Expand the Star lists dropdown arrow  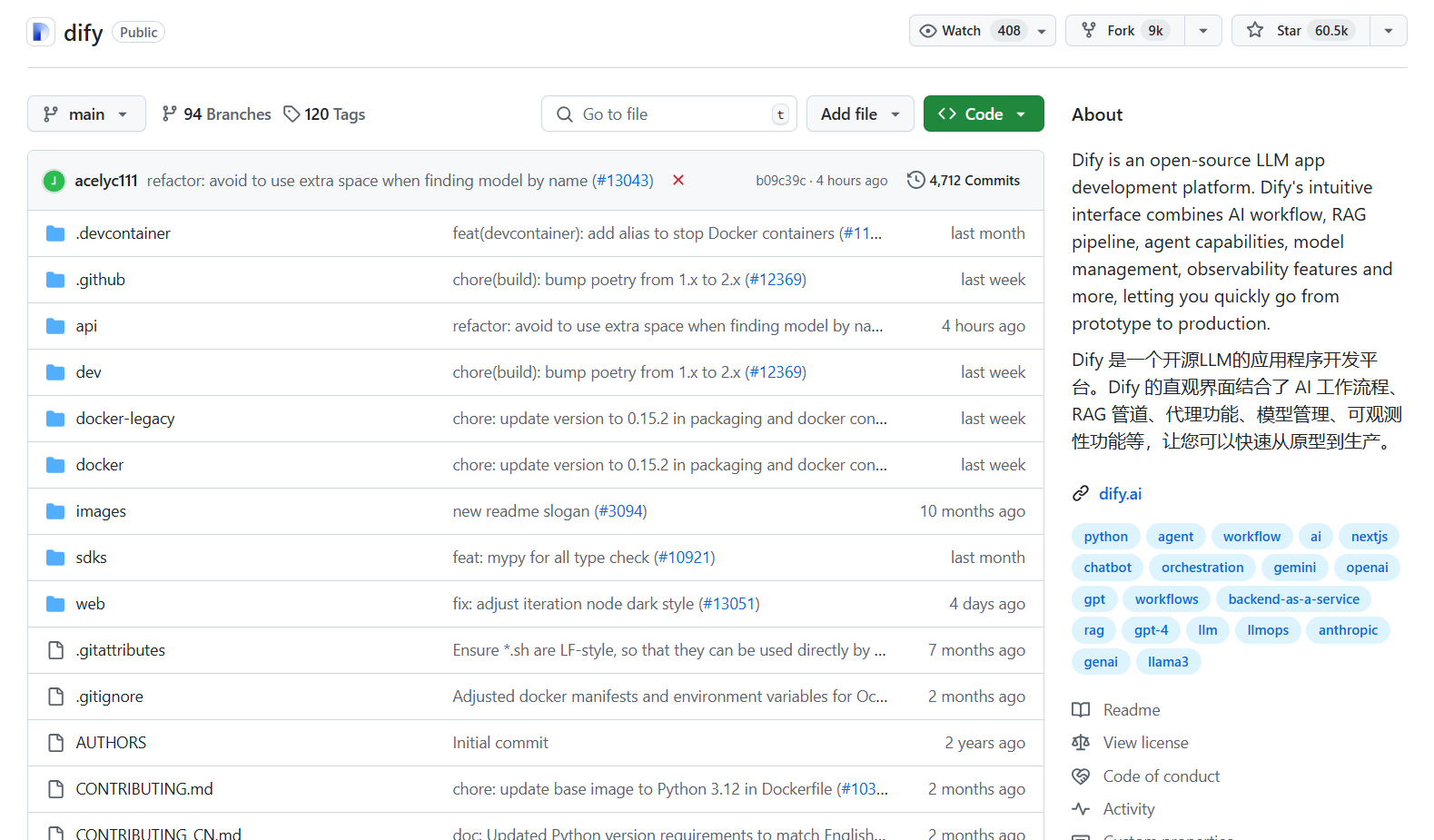coord(1389,31)
